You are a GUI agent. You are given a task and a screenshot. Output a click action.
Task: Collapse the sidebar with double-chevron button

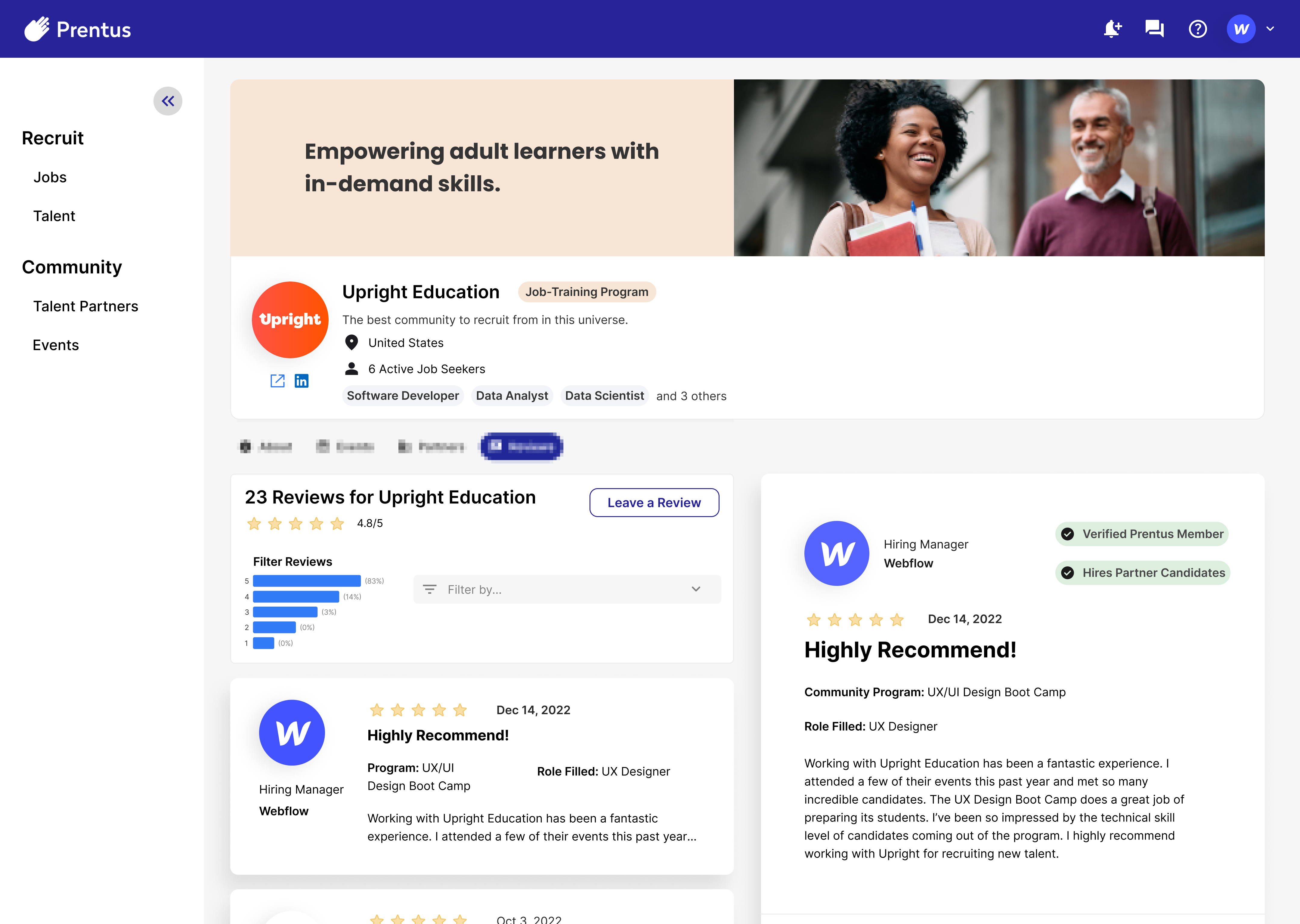tap(168, 101)
